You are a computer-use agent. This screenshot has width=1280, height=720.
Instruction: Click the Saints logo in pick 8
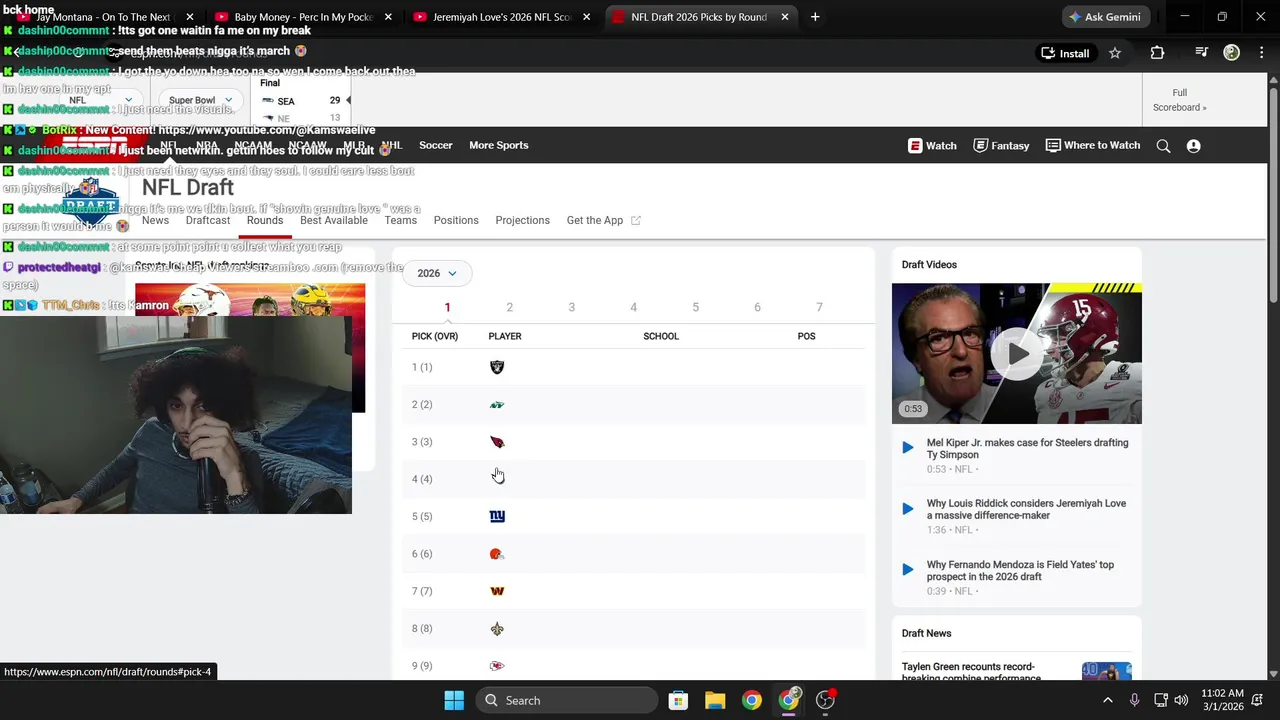497,628
